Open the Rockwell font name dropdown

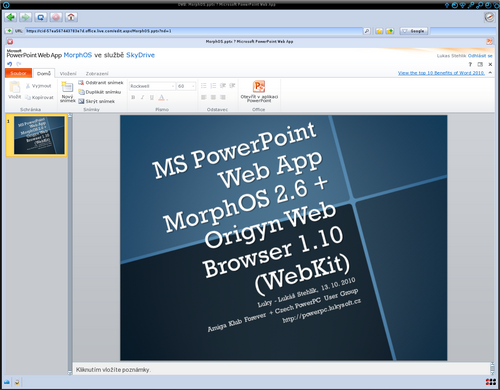click(152, 86)
